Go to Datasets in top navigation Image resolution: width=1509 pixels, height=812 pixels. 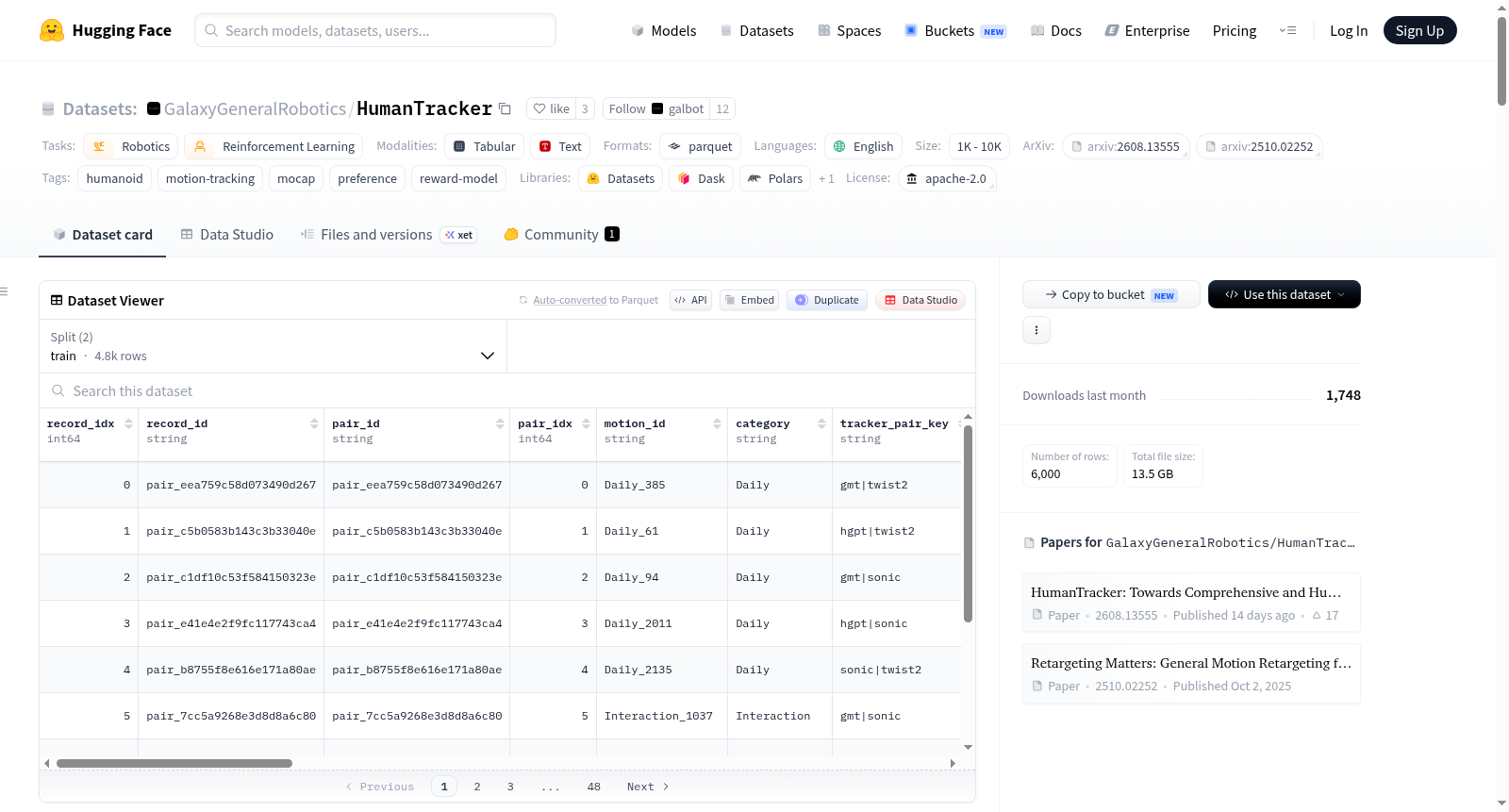click(x=757, y=30)
